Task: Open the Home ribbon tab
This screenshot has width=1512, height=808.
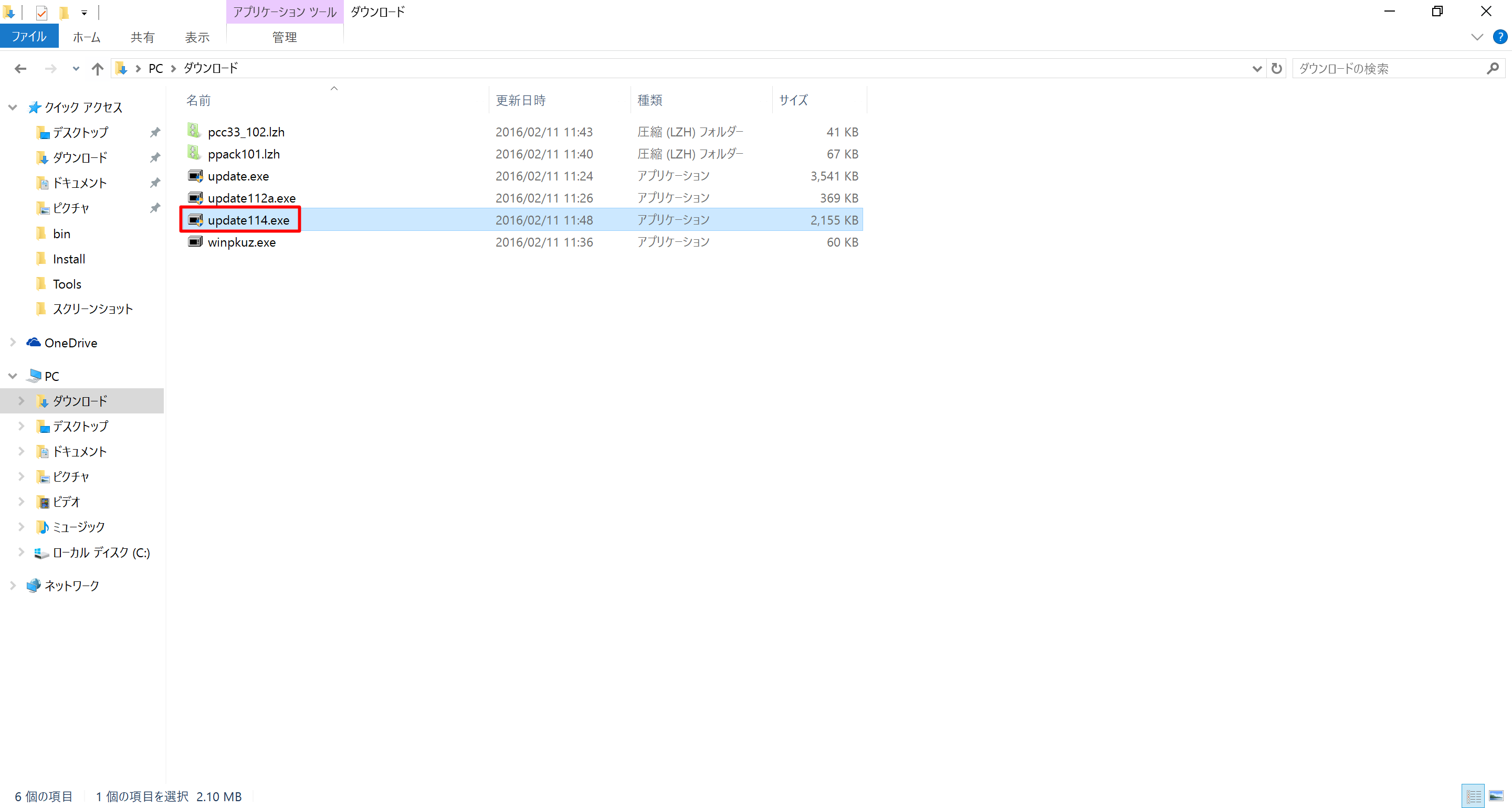Action: (x=86, y=38)
